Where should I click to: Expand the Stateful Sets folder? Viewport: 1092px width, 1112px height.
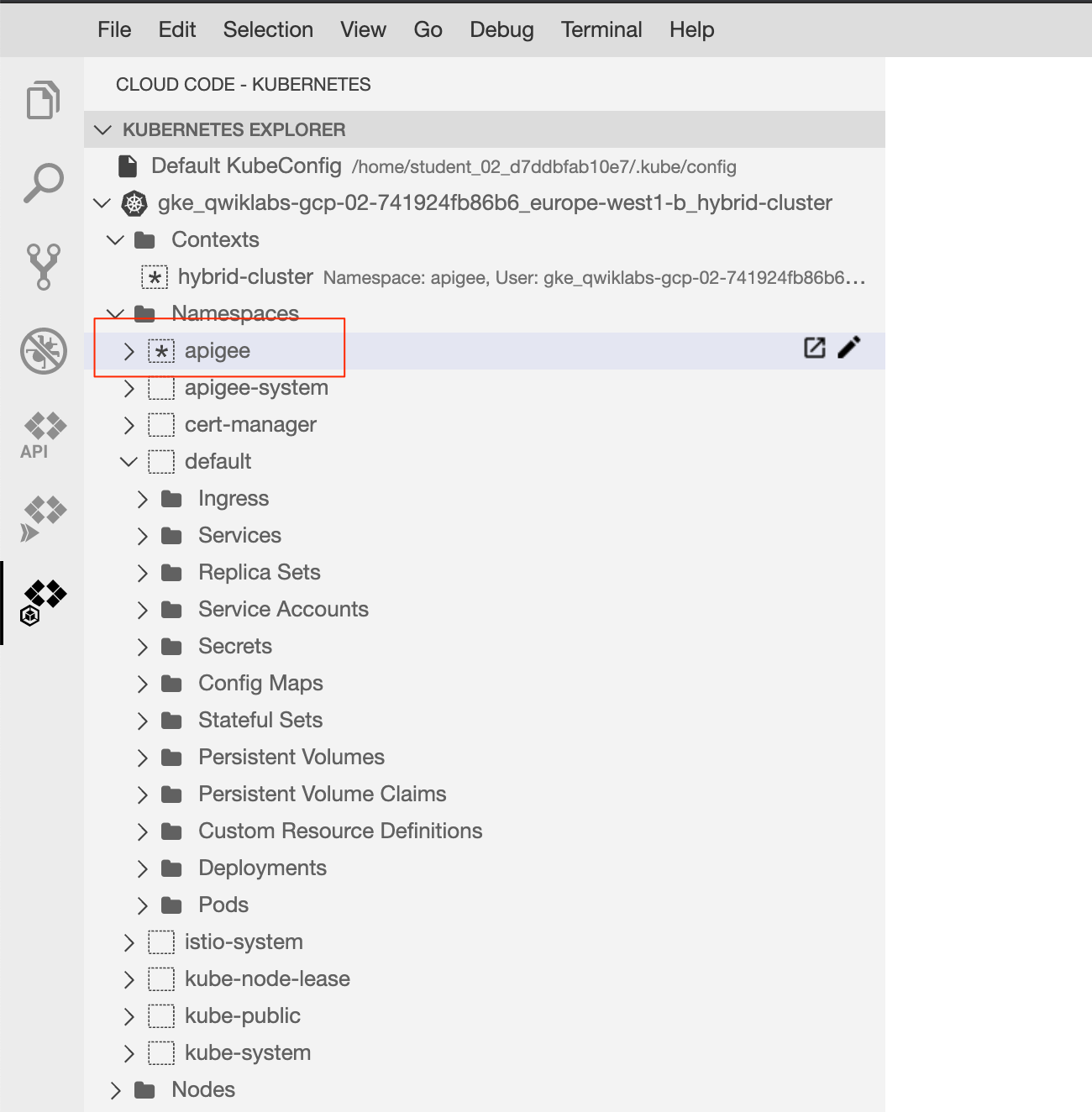coord(142,721)
